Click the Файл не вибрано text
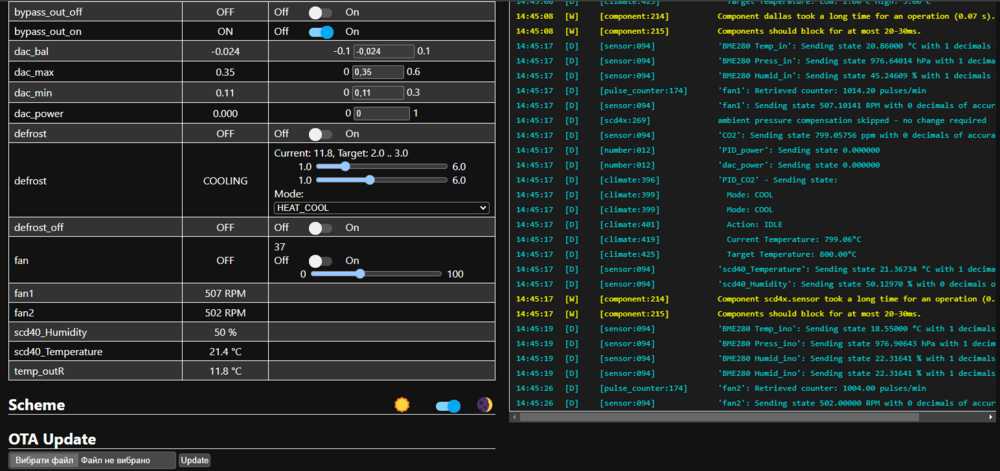Image resolution: width=1000 pixels, height=471 pixels. tap(116, 460)
